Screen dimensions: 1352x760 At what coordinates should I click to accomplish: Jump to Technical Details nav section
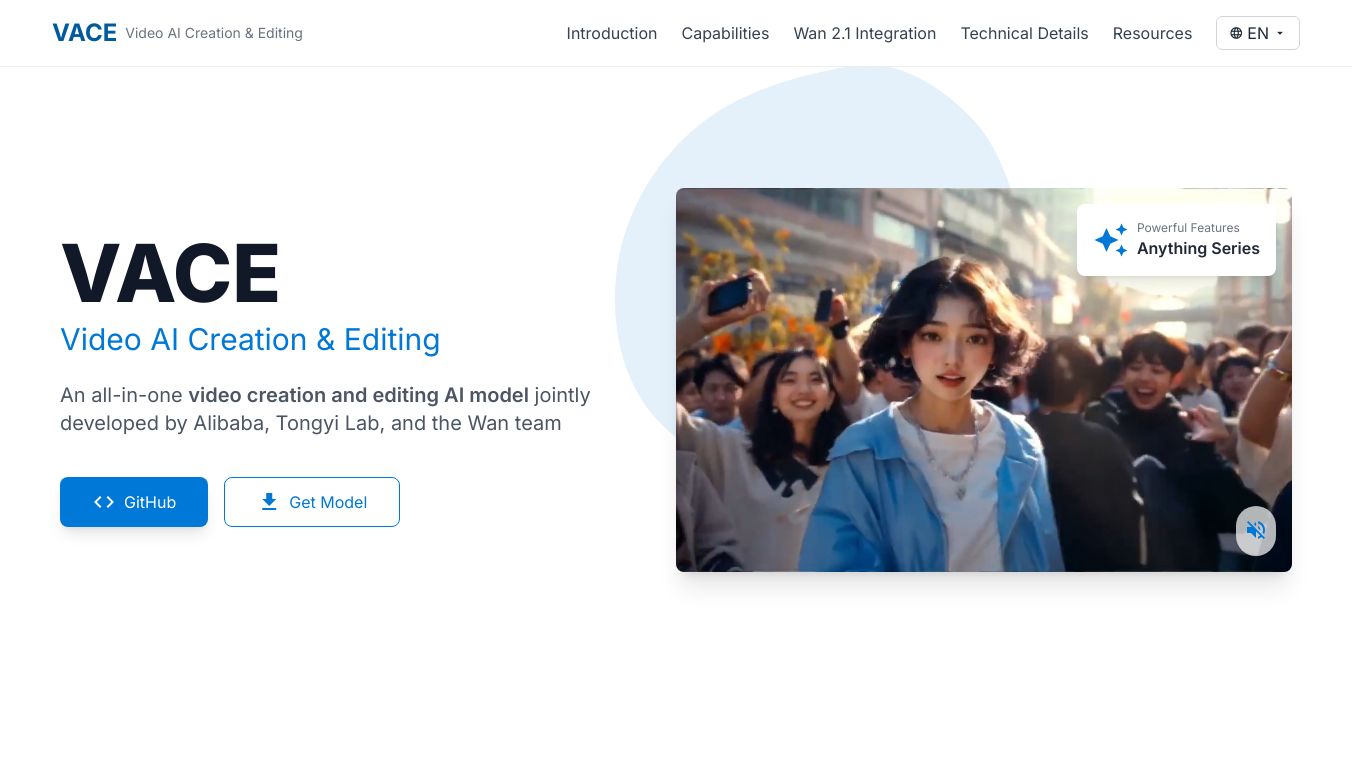1024,33
